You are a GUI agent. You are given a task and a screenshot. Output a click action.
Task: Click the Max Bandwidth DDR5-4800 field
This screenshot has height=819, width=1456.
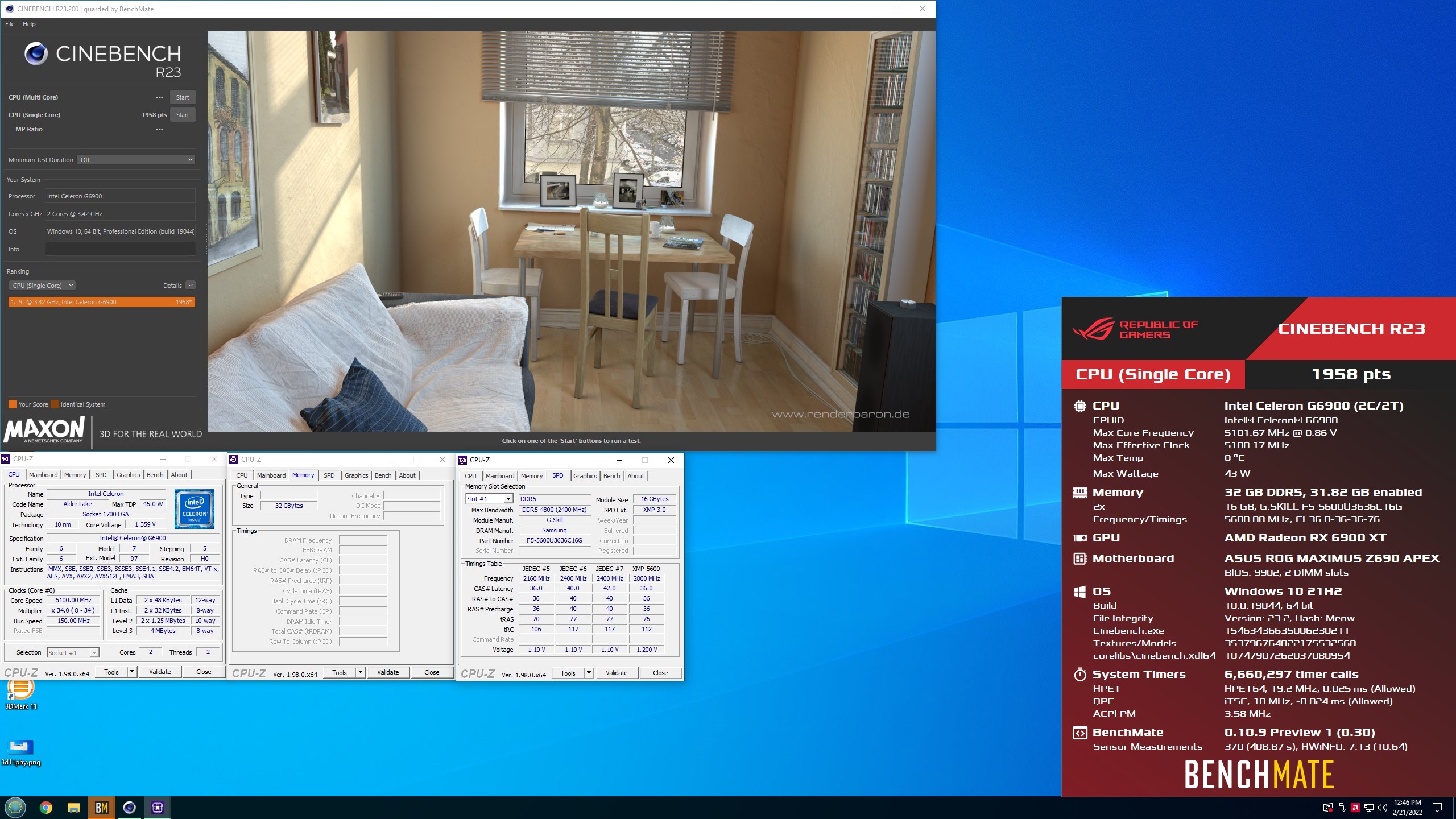[555, 510]
